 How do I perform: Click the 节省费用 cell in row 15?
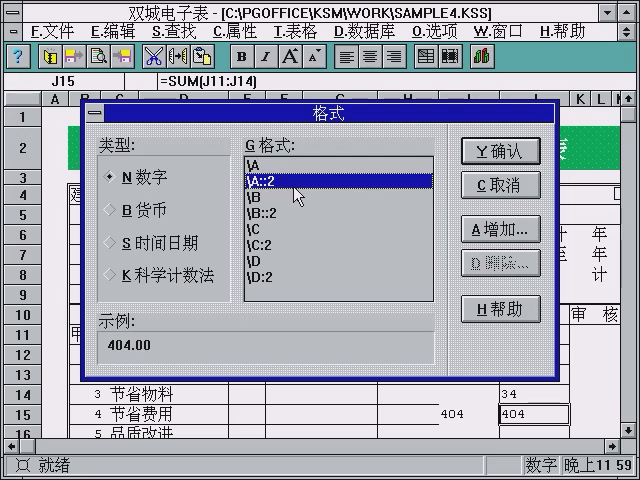(141, 414)
